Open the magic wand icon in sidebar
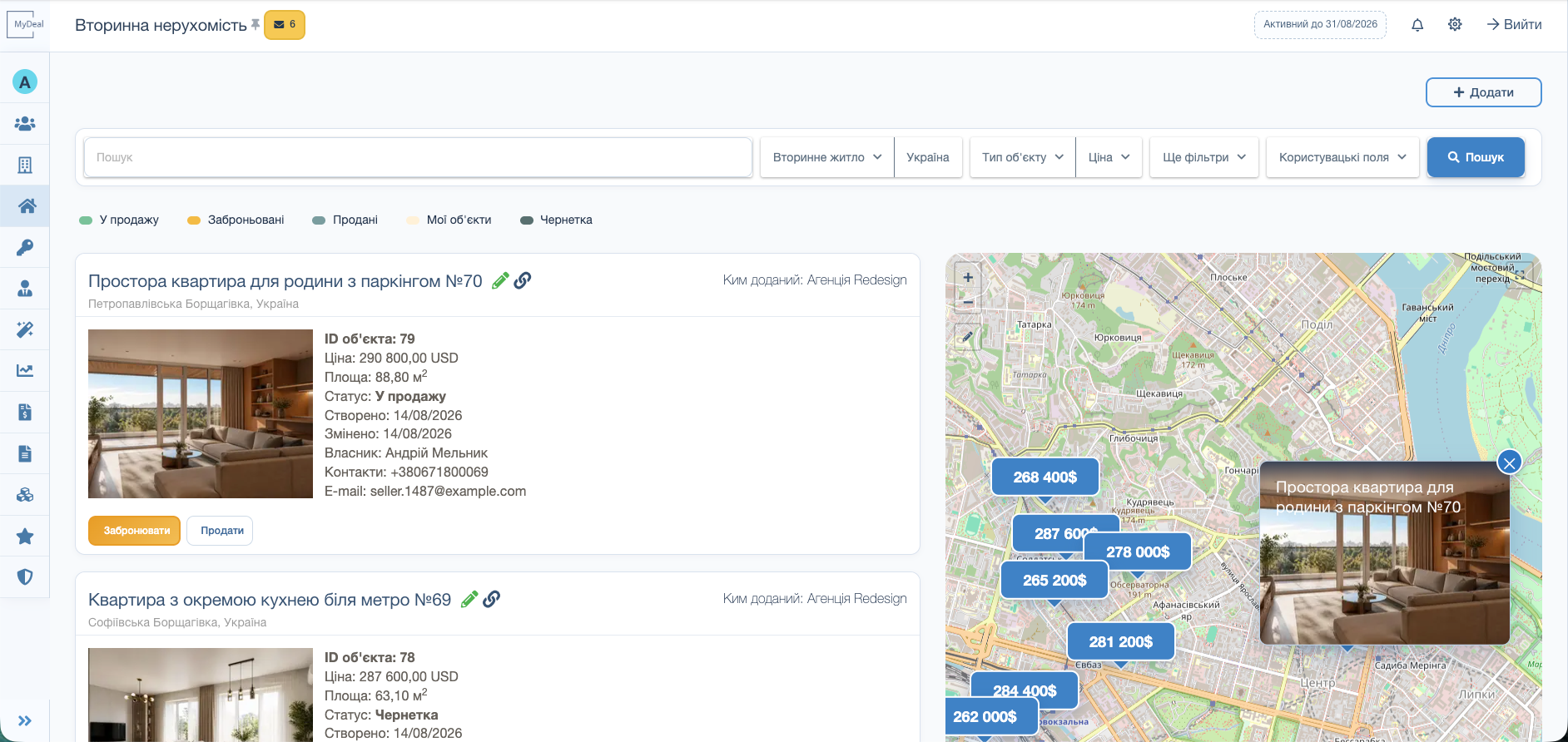This screenshot has width=1568, height=742. (x=25, y=329)
